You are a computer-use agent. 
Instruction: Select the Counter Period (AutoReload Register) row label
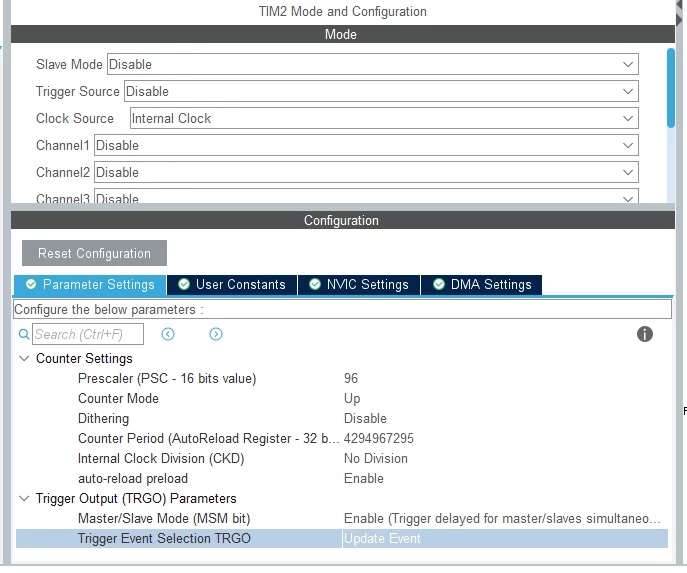209,439
